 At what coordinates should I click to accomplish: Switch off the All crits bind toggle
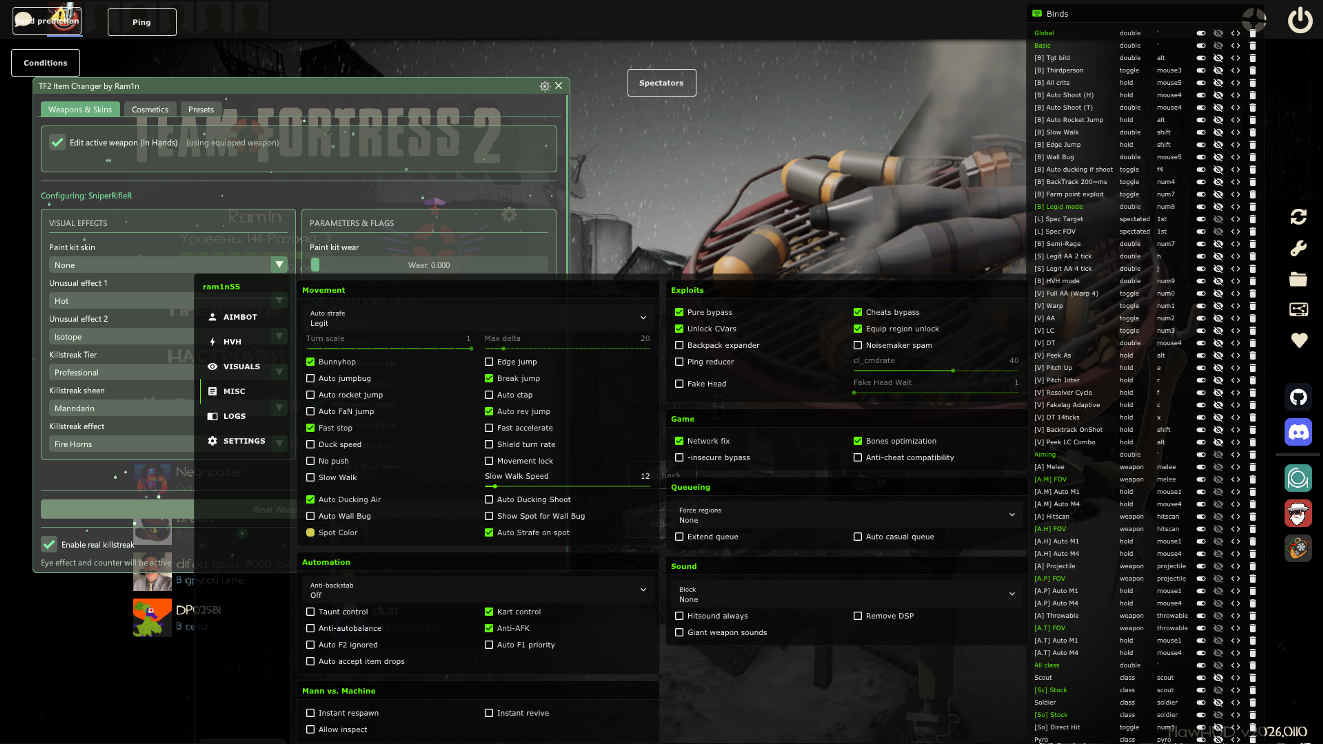(1201, 82)
